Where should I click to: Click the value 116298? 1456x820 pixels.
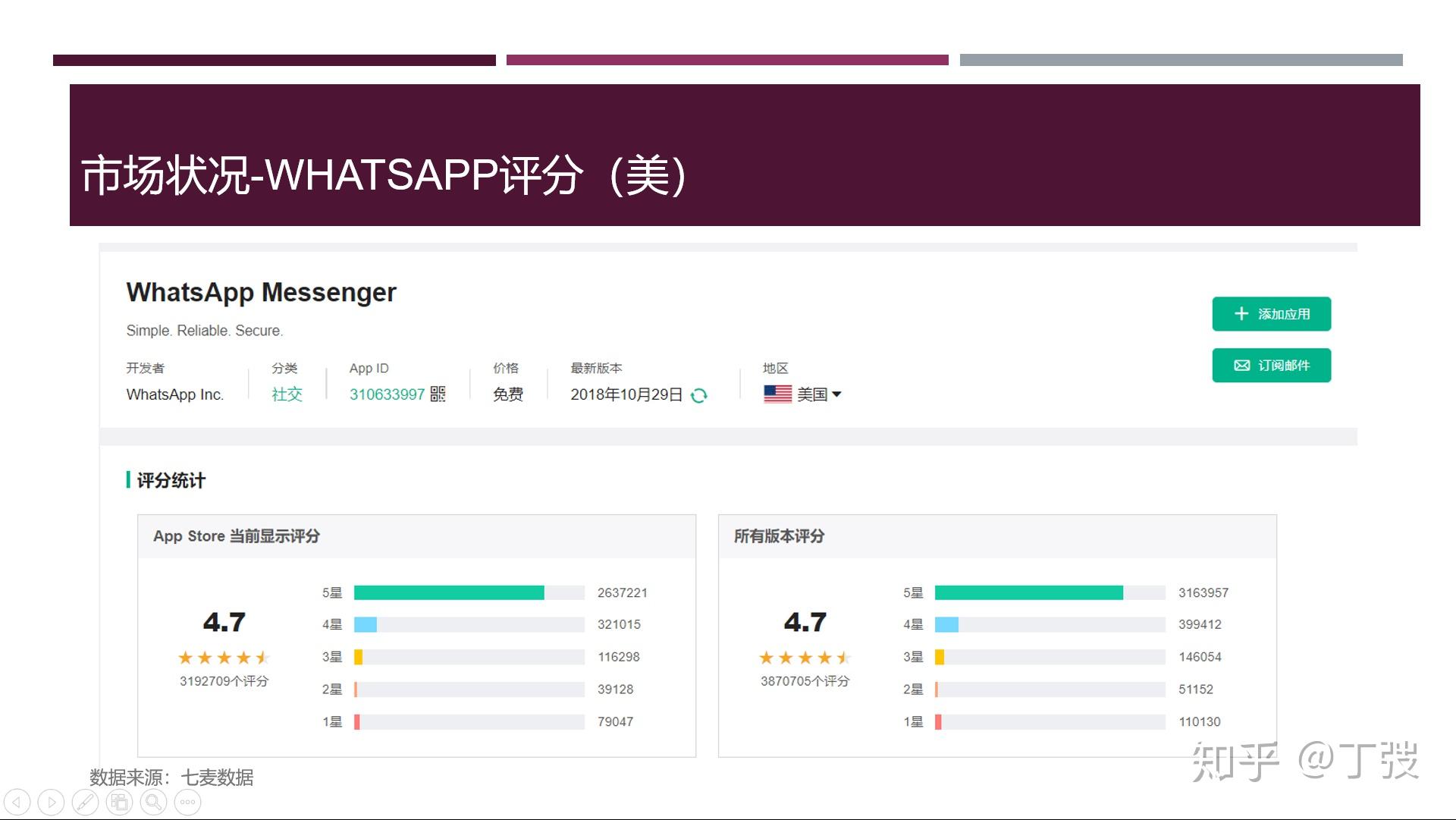pyautogui.click(x=618, y=657)
